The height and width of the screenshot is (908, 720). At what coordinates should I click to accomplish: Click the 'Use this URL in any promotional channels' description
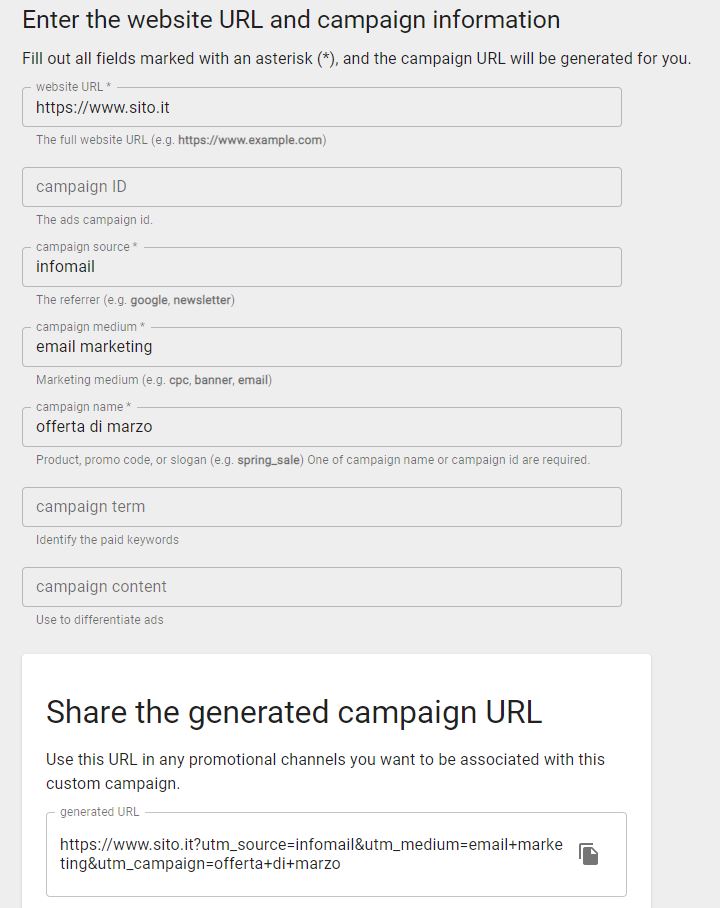coord(325,771)
